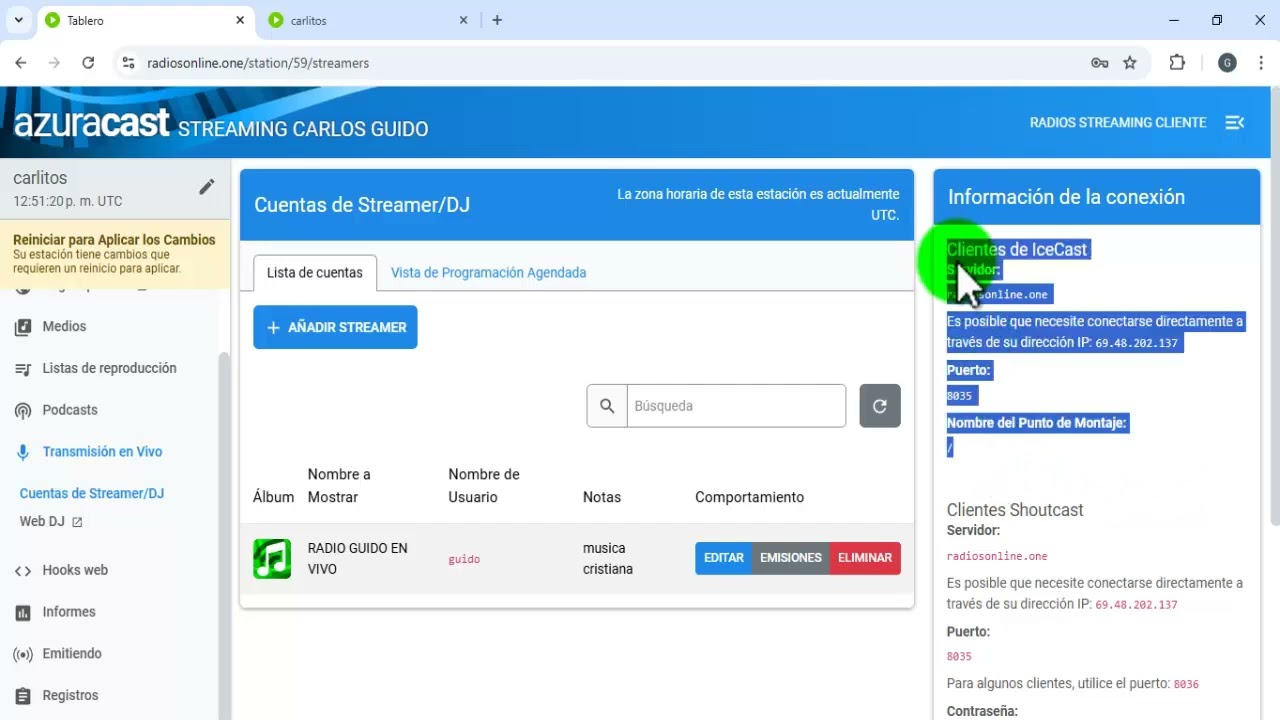The image size is (1280, 720).
Task: Click the external link icon next to Web DJ
Action: tap(77, 522)
